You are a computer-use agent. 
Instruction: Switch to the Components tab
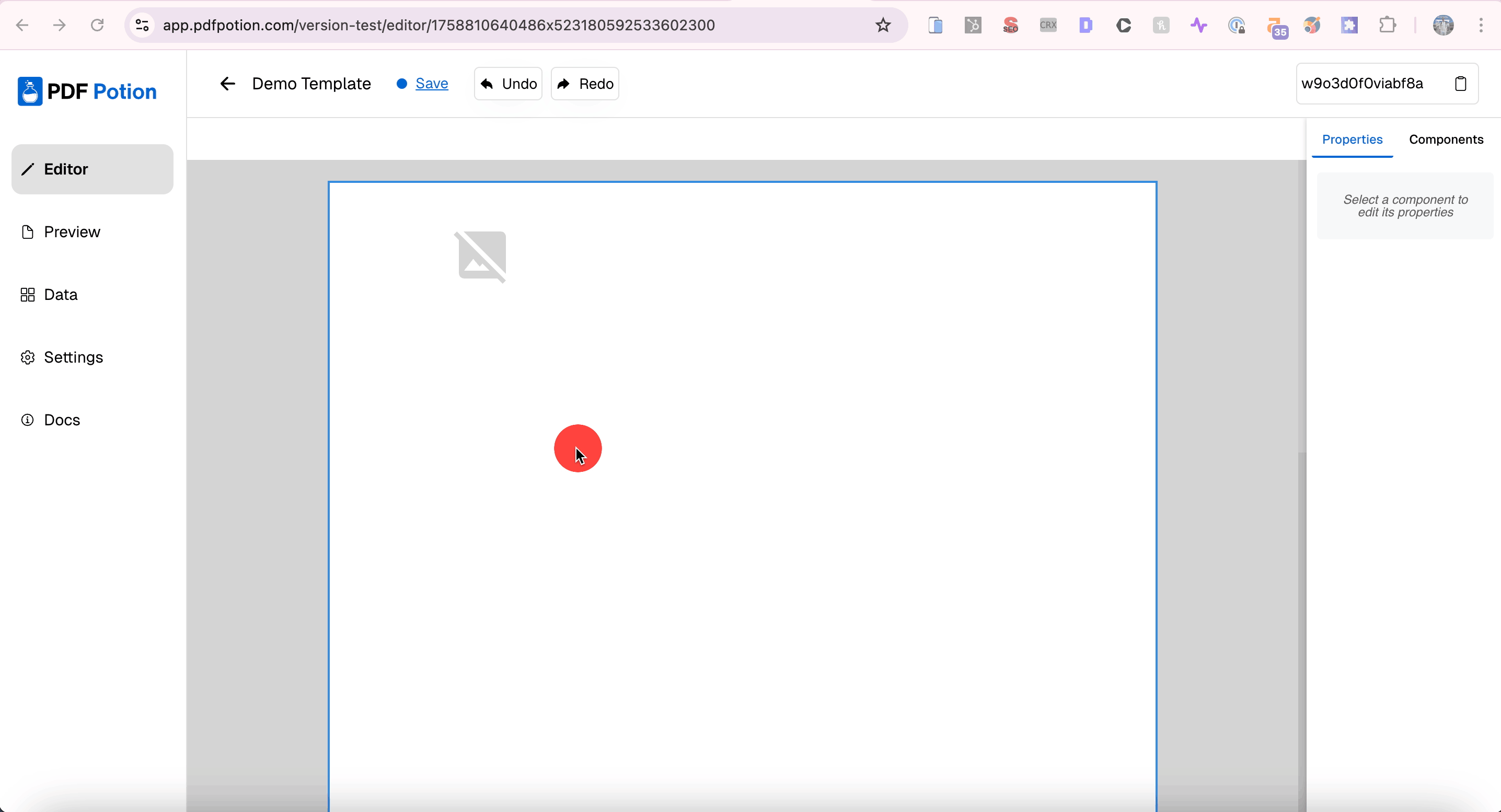tap(1446, 139)
